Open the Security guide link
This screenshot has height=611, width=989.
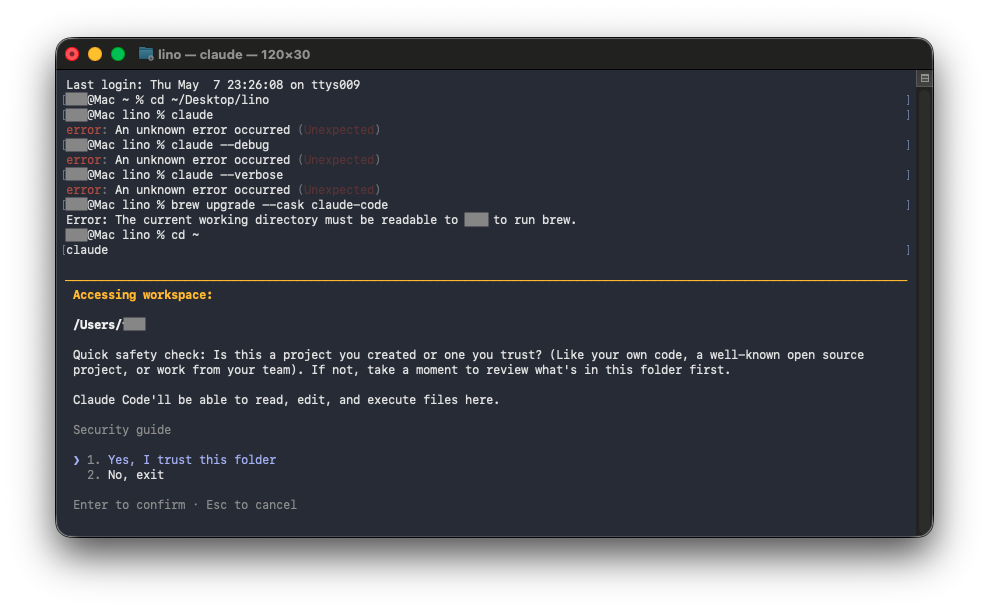click(122, 429)
